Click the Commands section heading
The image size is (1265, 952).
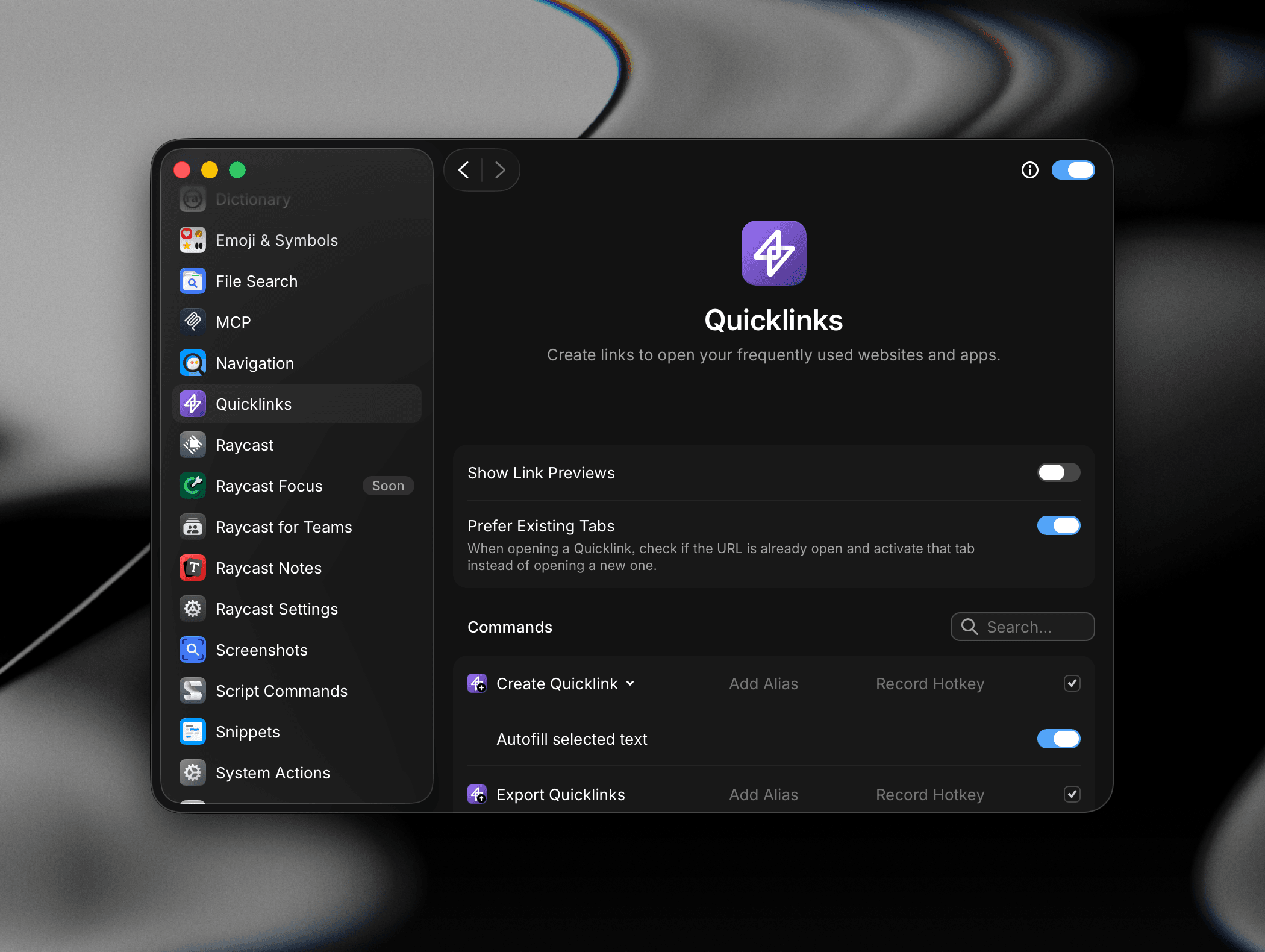pyautogui.click(x=510, y=627)
